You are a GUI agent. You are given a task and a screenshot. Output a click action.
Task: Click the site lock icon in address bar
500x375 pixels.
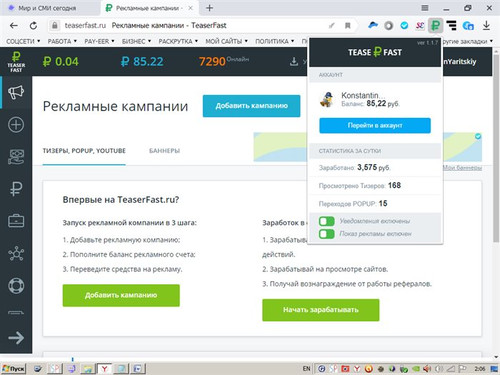(55, 25)
